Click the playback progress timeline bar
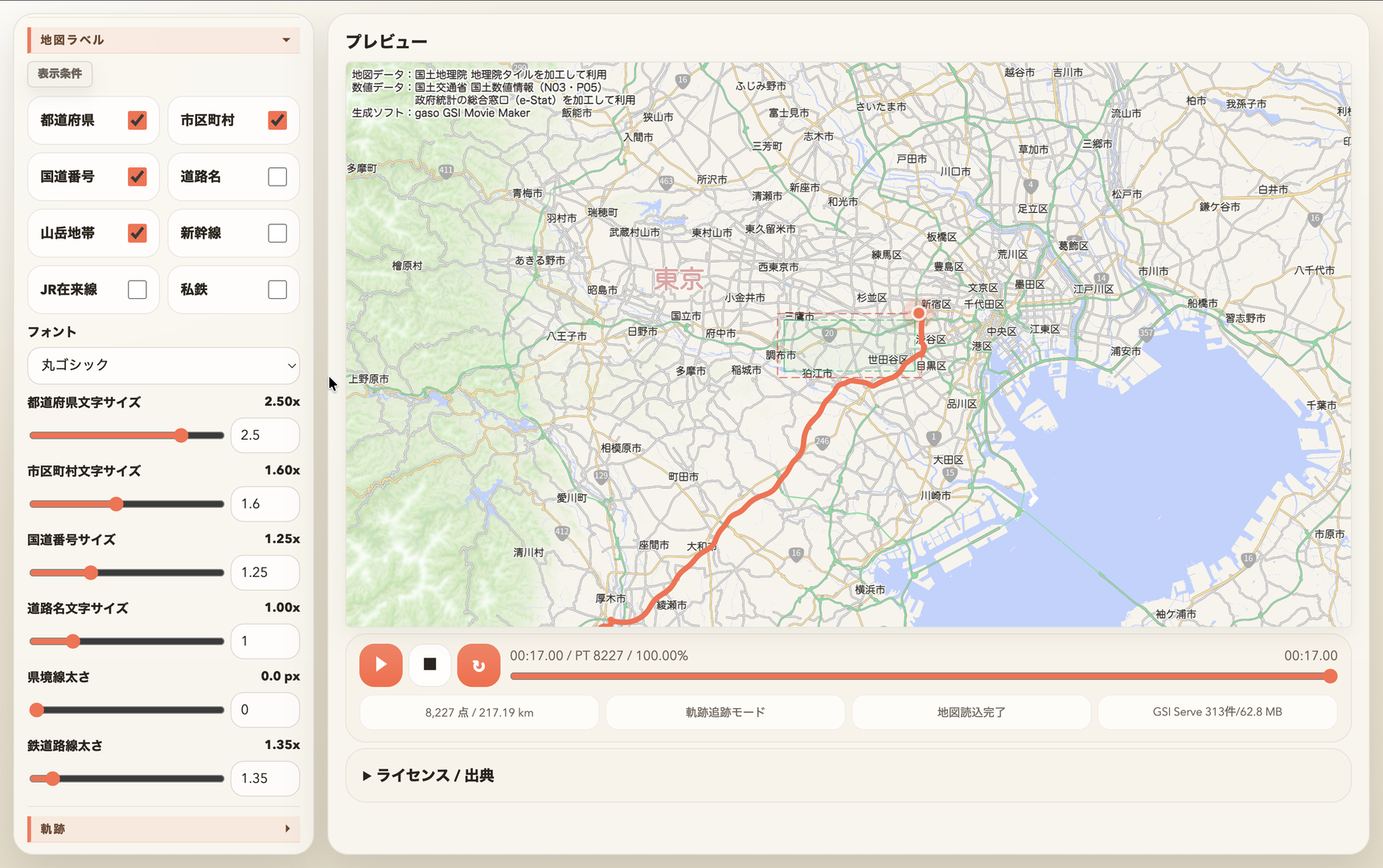 [x=923, y=677]
